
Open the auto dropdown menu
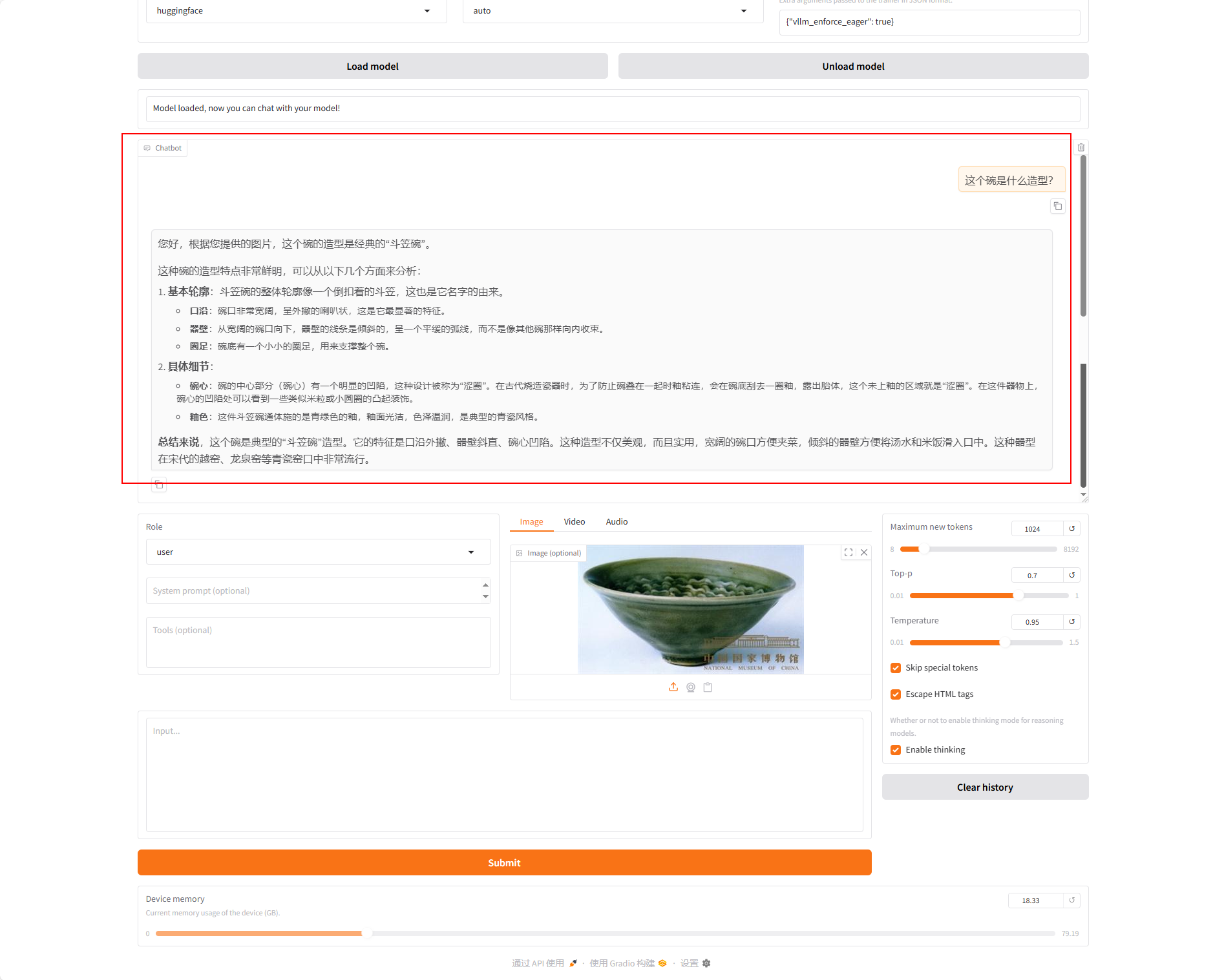coord(612,11)
